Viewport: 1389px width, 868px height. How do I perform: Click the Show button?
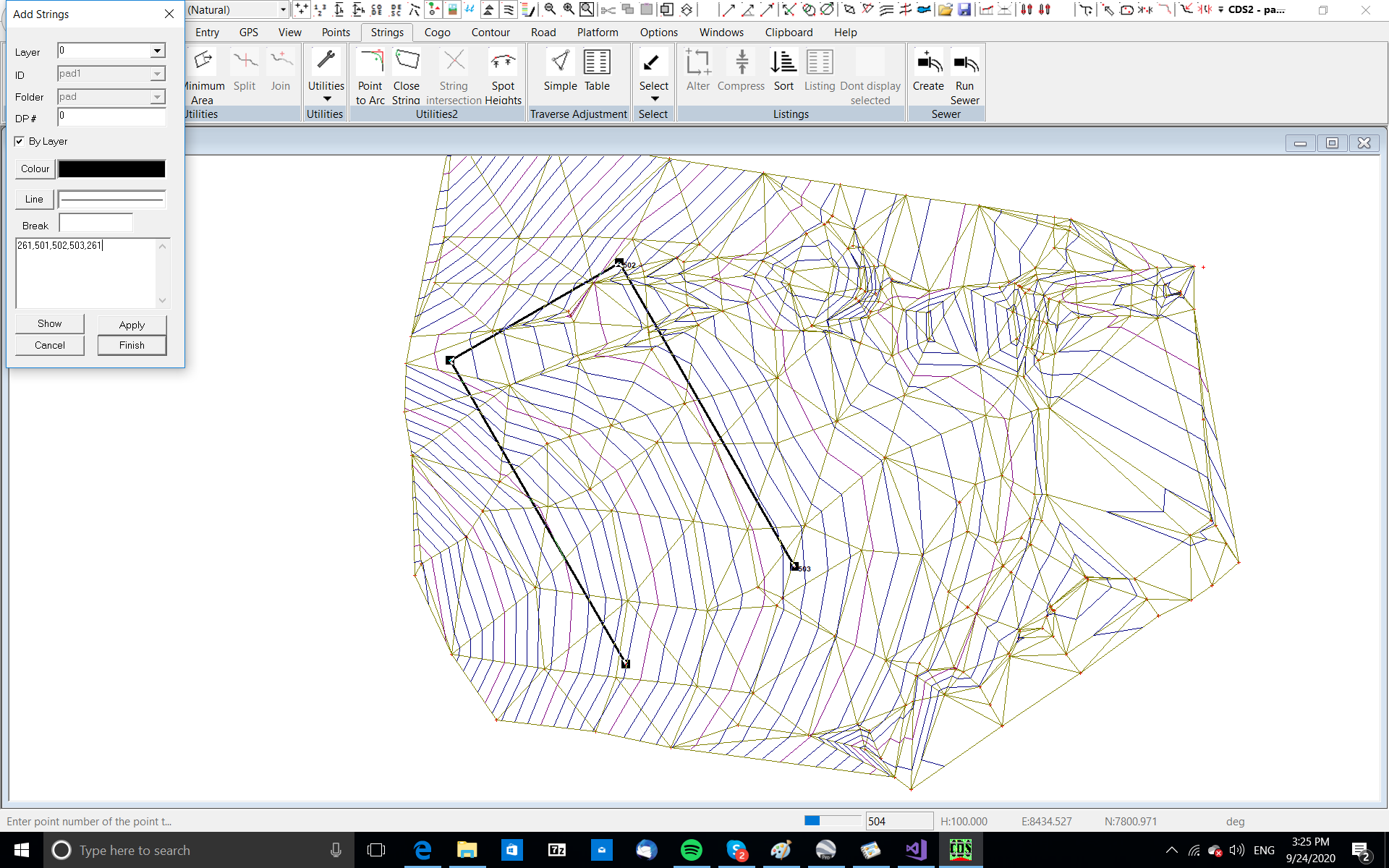(49, 323)
